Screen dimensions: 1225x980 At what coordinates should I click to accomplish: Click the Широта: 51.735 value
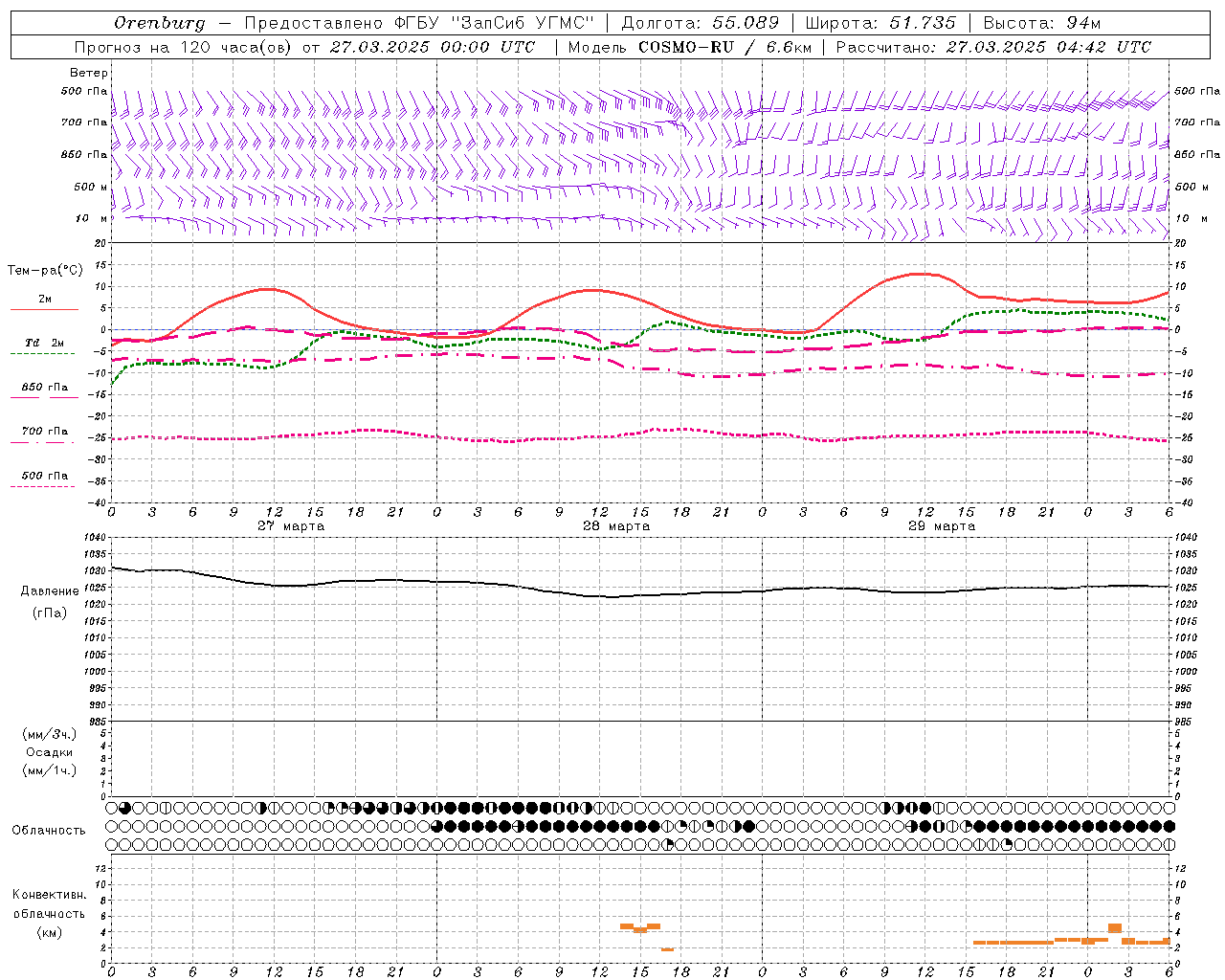(880, 23)
